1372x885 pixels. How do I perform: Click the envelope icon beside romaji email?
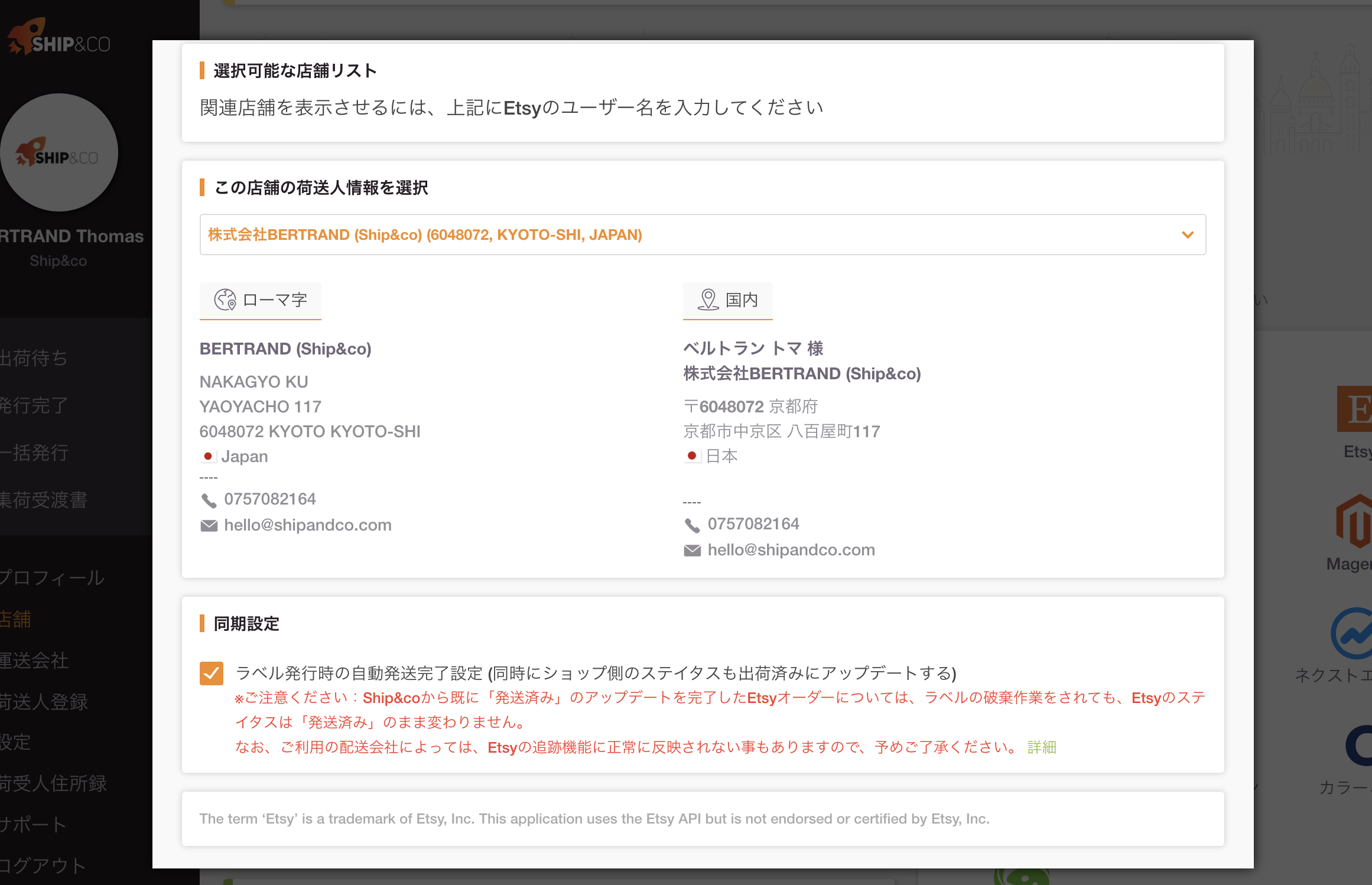tap(209, 525)
